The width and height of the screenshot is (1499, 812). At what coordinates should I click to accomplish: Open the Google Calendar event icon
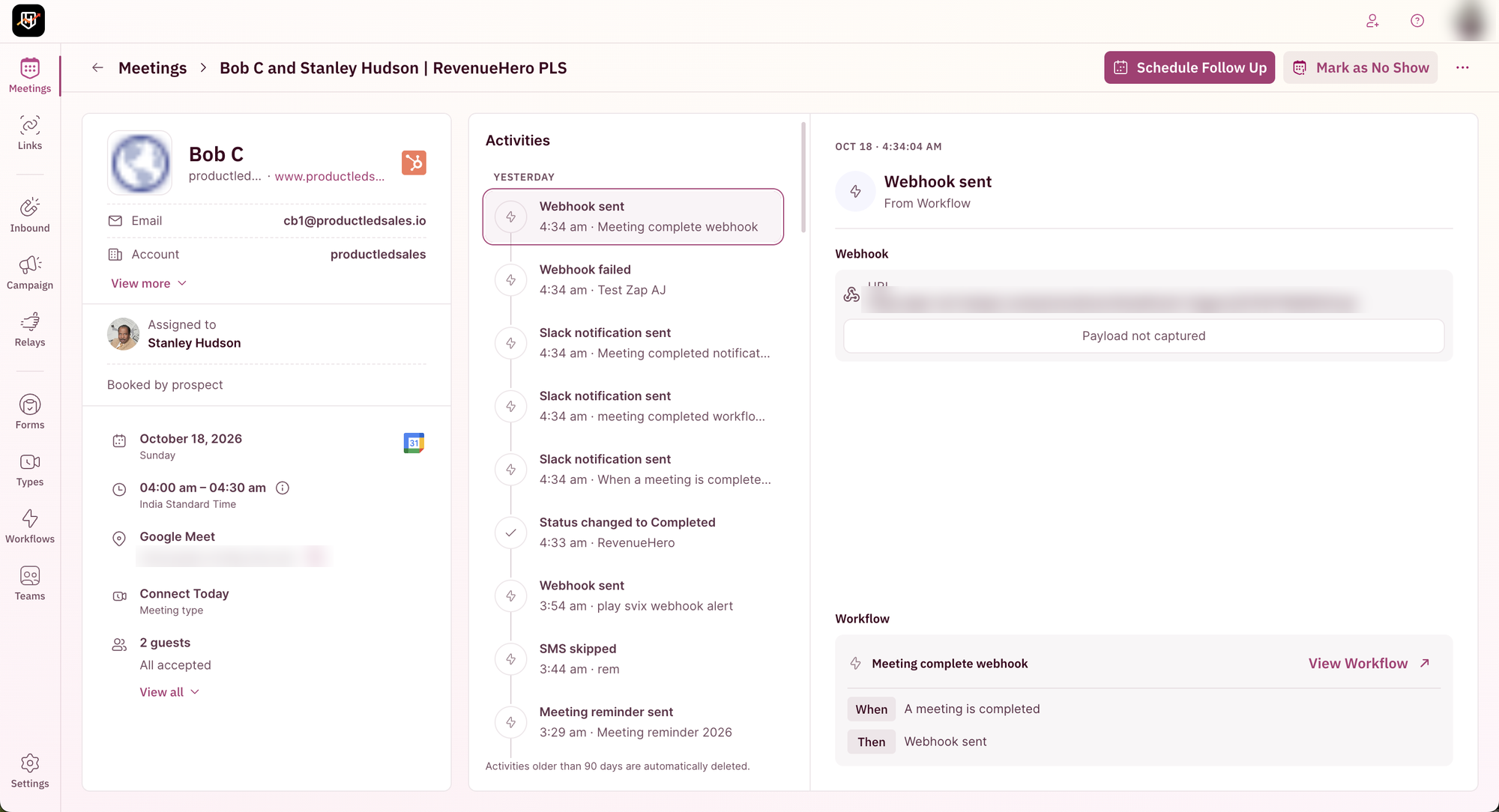(x=414, y=443)
